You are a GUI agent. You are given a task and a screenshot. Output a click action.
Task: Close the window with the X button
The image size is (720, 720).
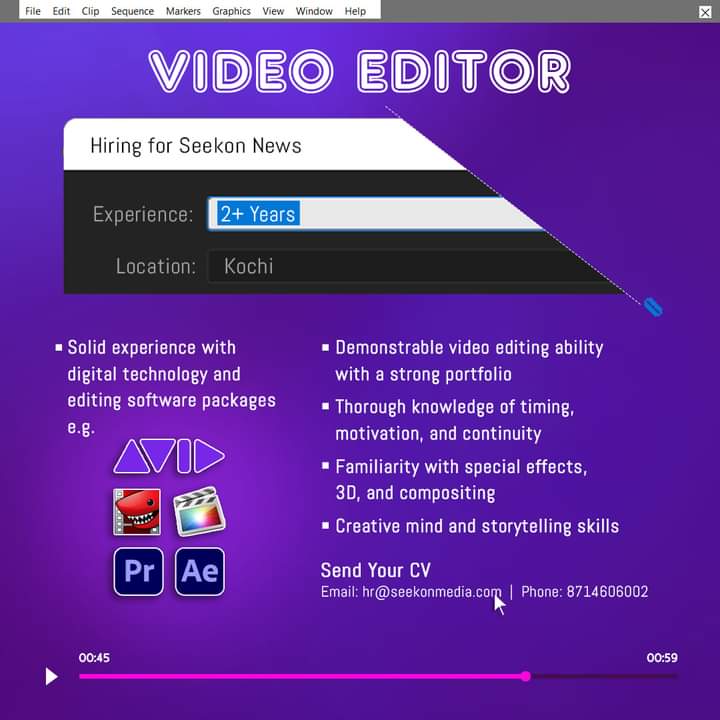click(x=705, y=12)
